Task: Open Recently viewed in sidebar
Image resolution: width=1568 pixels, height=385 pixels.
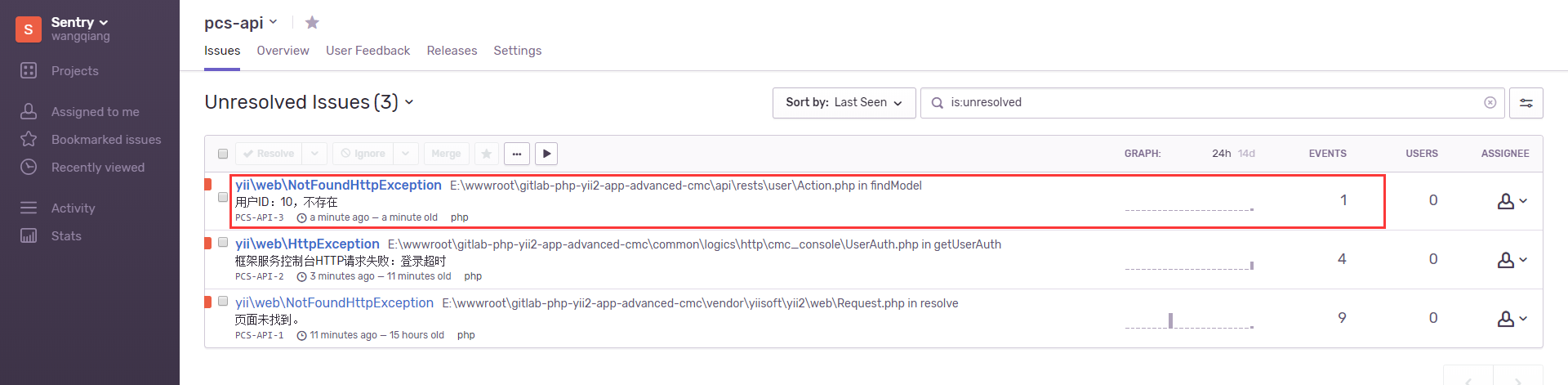Action: (x=97, y=168)
